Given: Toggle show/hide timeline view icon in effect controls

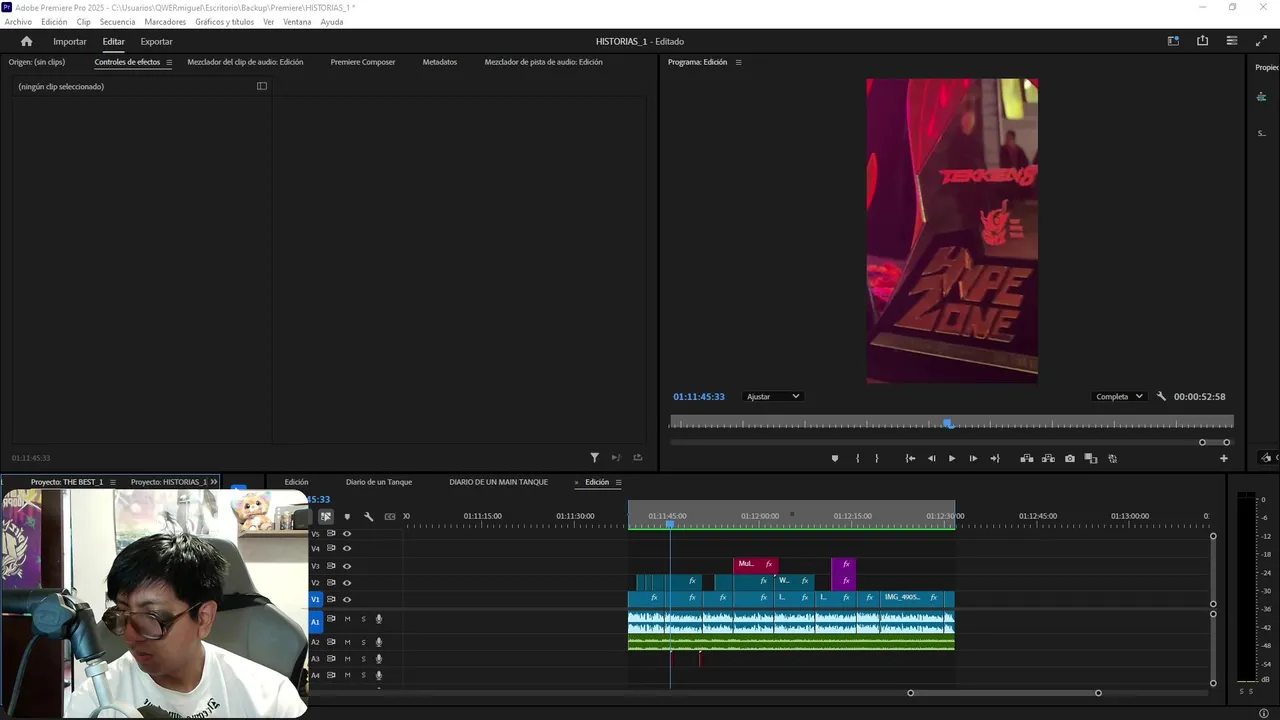Looking at the screenshot, I should 262,86.
